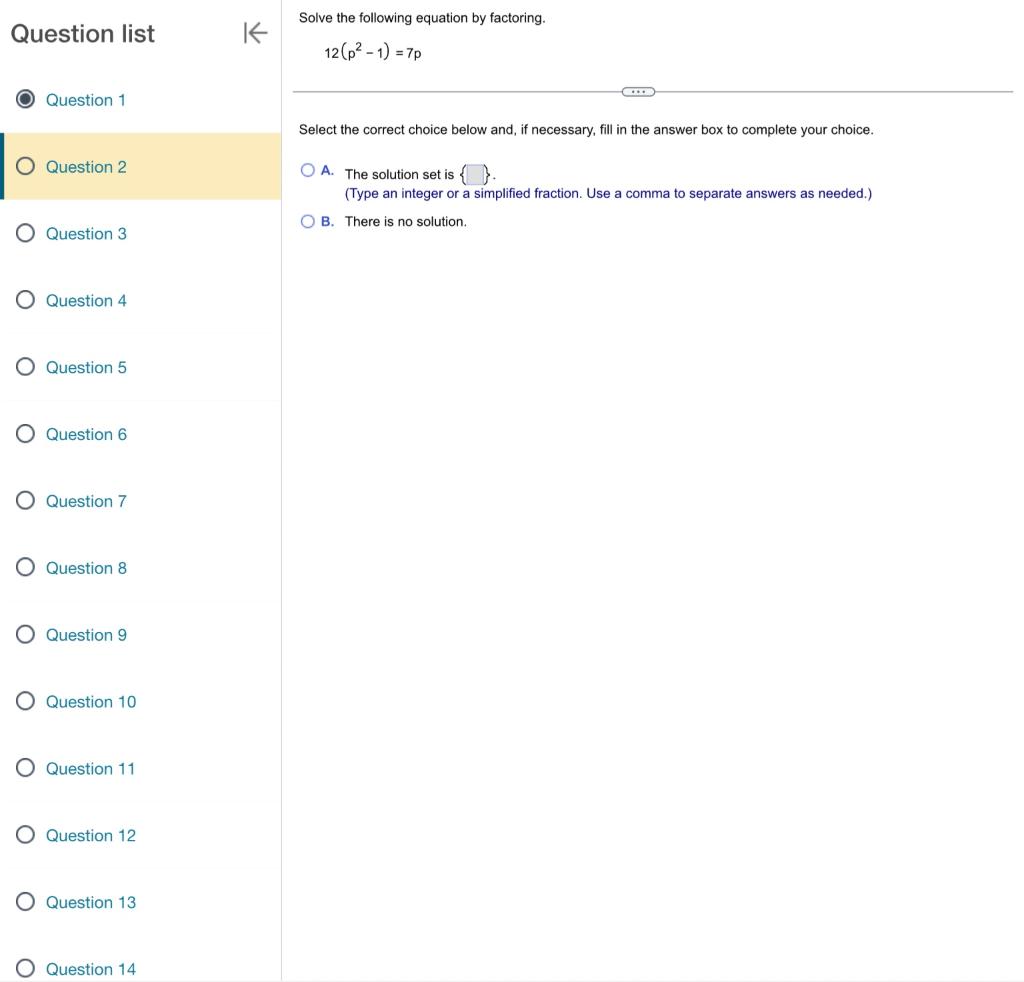Open Question 6 from the list
1024x982 pixels.
pyautogui.click(x=86, y=433)
